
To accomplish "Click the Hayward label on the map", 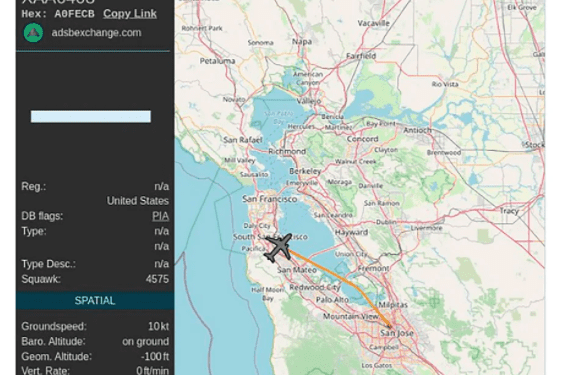I will [x=351, y=232].
